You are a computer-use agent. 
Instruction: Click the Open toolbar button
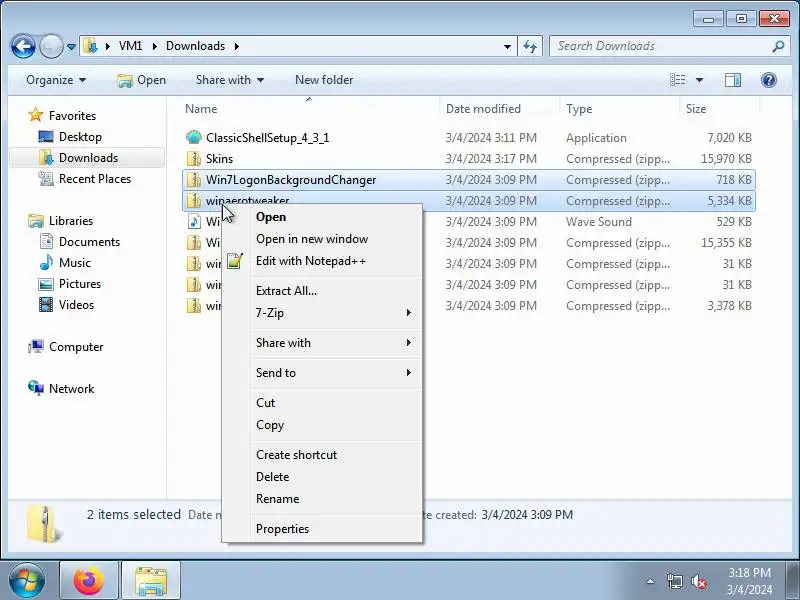tap(141, 80)
